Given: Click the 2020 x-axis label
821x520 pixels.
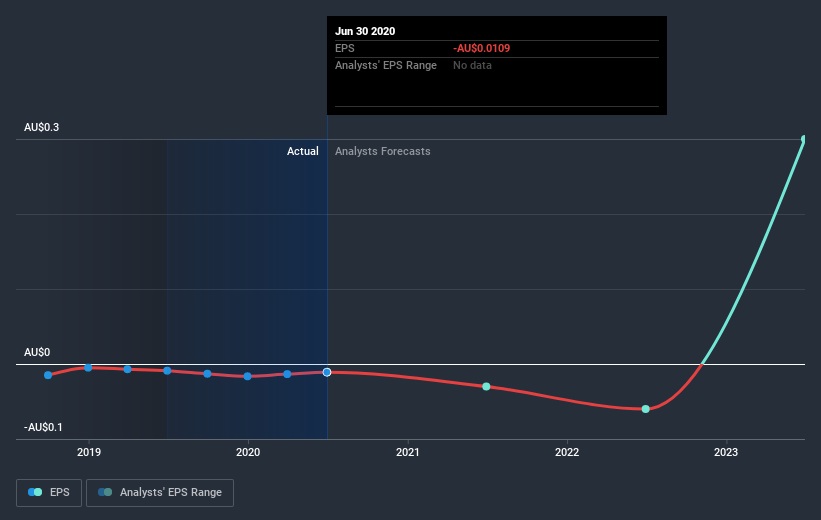Looking at the screenshot, I should click(248, 452).
